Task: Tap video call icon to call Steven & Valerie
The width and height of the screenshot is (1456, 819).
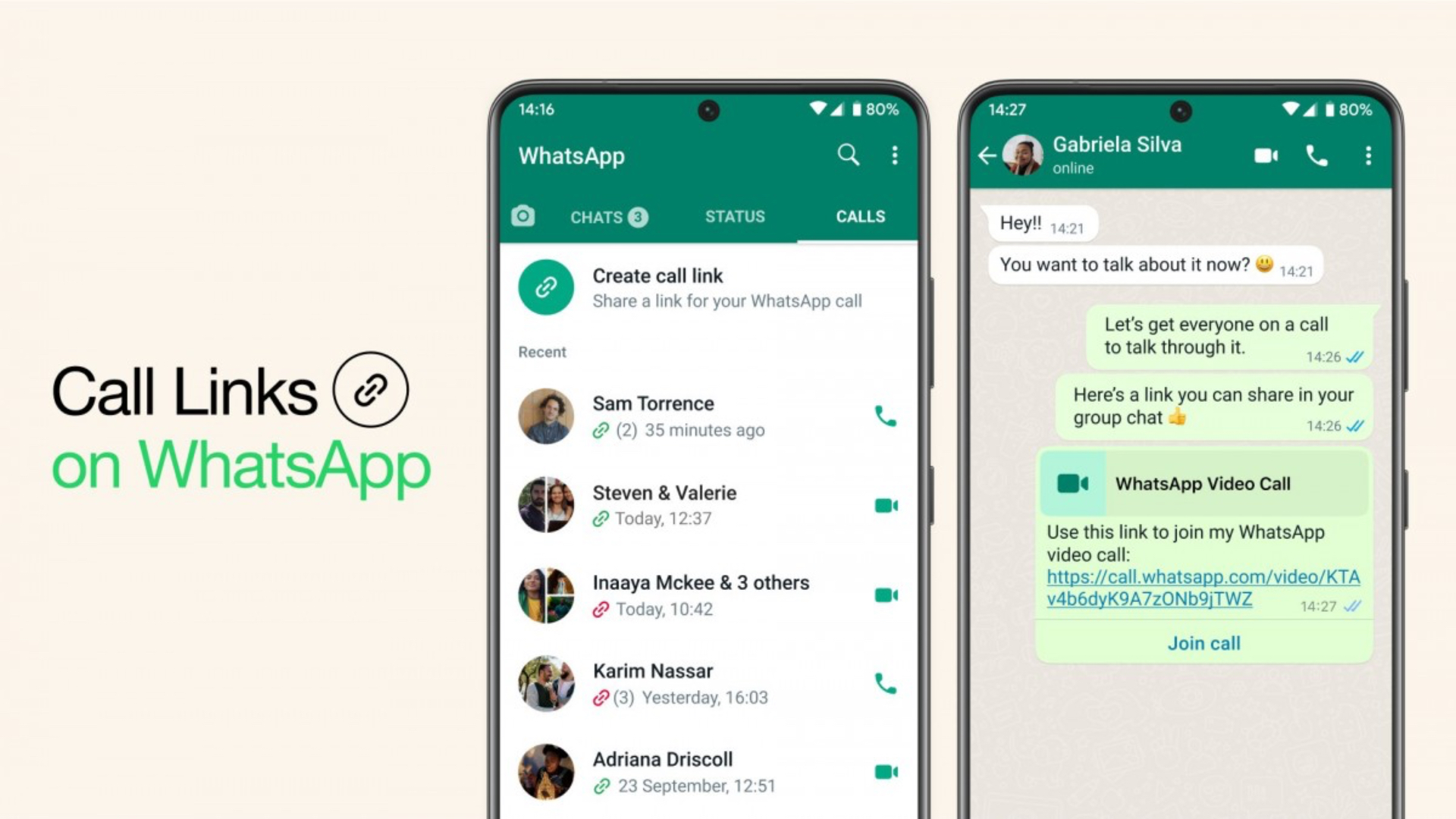Action: [x=885, y=505]
